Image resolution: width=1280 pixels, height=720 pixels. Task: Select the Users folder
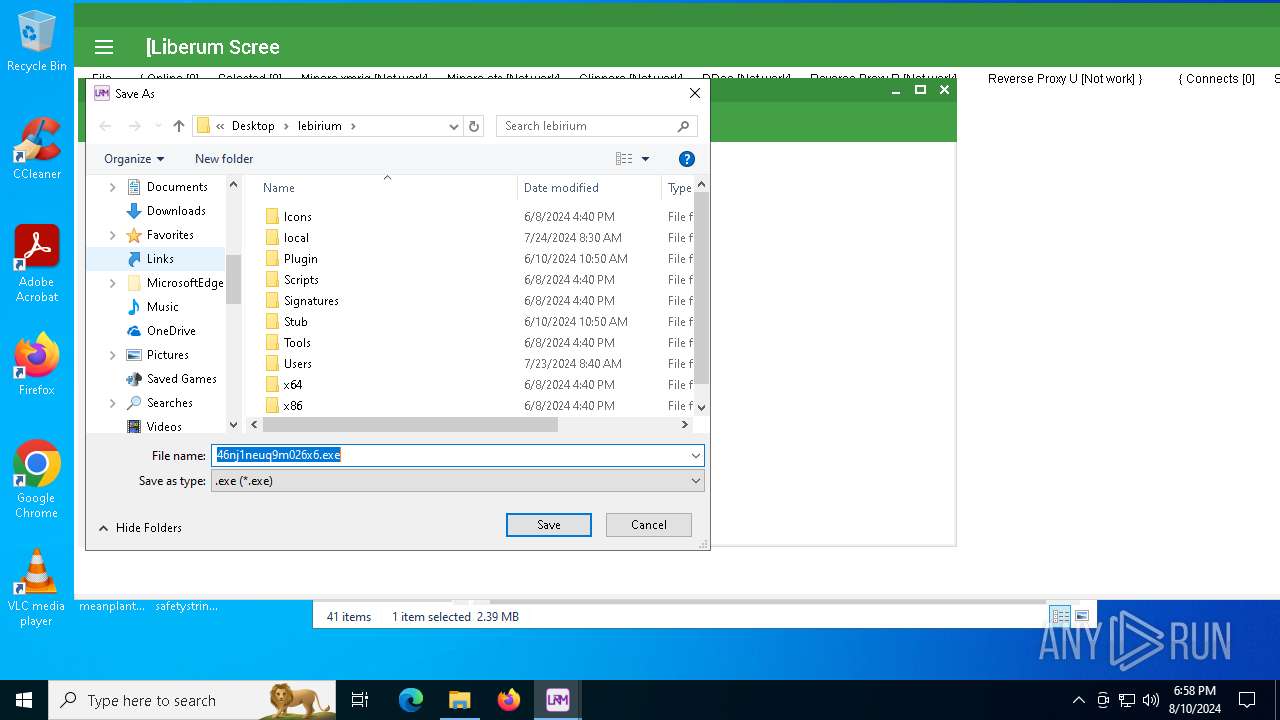[298, 364]
